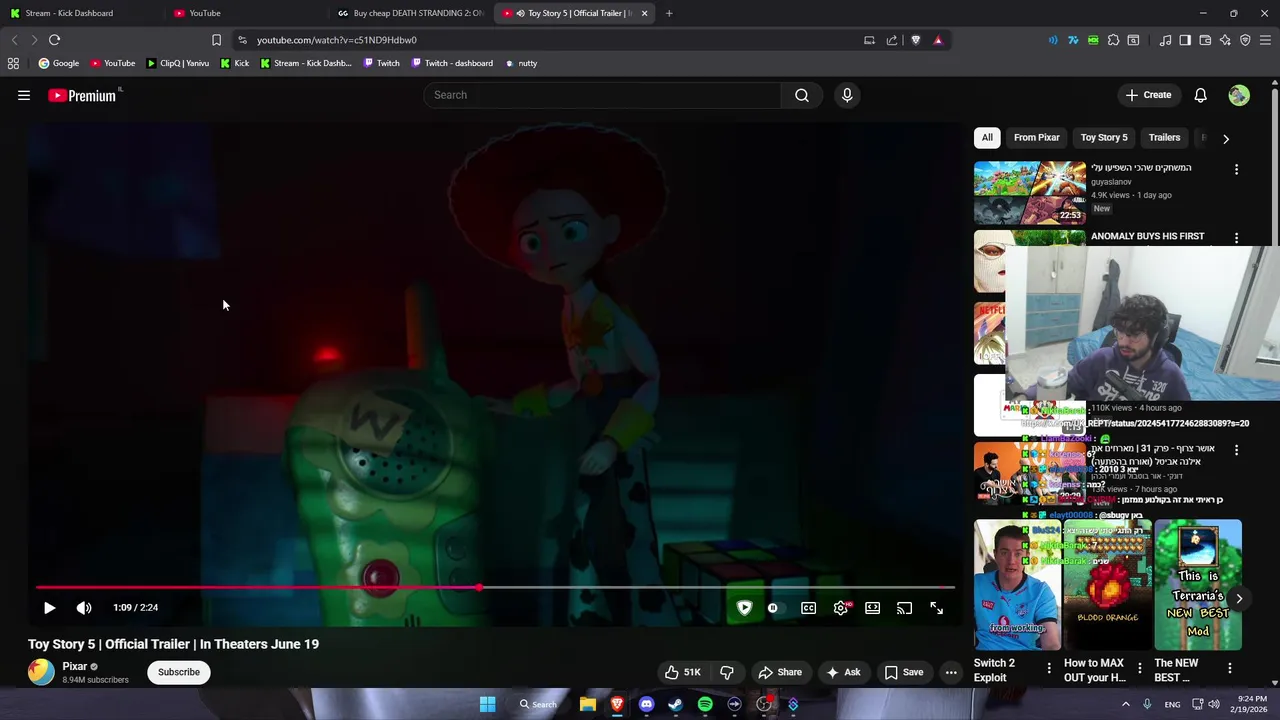Mute the video volume
Viewport: 1280px width, 720px height.
tap(84, 607)
